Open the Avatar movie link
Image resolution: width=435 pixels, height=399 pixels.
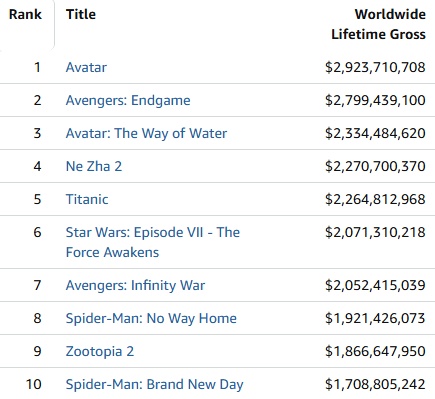[86, 67]
